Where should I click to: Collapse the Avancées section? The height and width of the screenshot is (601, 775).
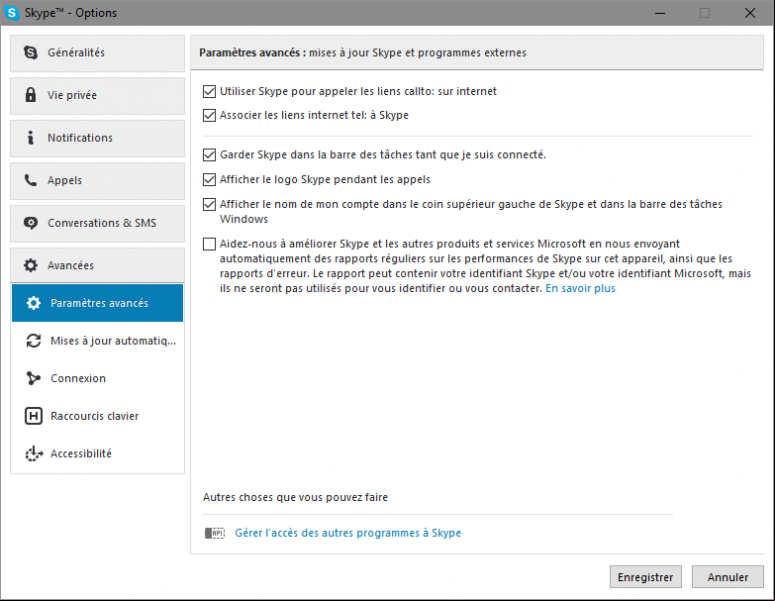click(x=97, y=265)
